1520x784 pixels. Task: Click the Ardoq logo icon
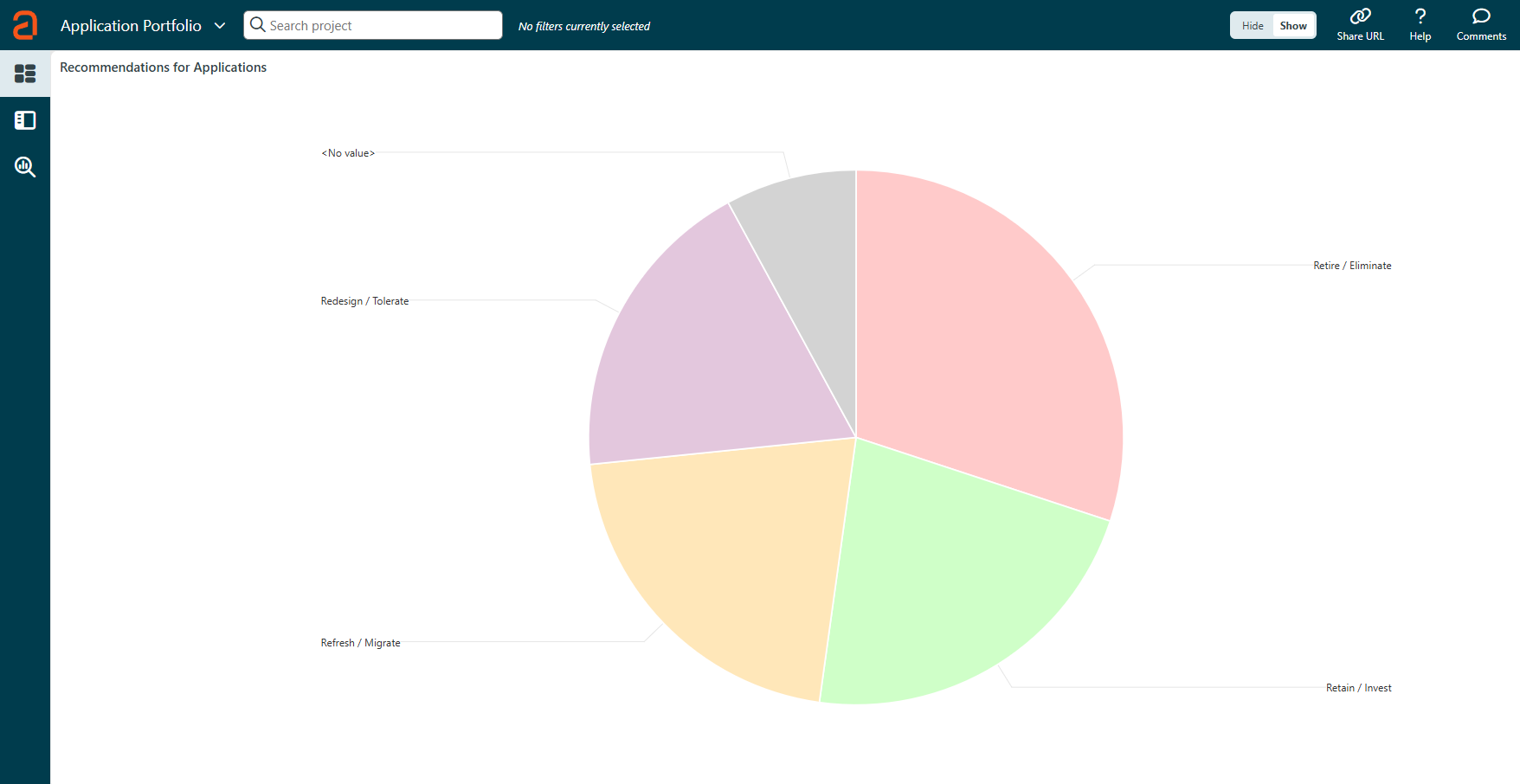click(25, 25)
